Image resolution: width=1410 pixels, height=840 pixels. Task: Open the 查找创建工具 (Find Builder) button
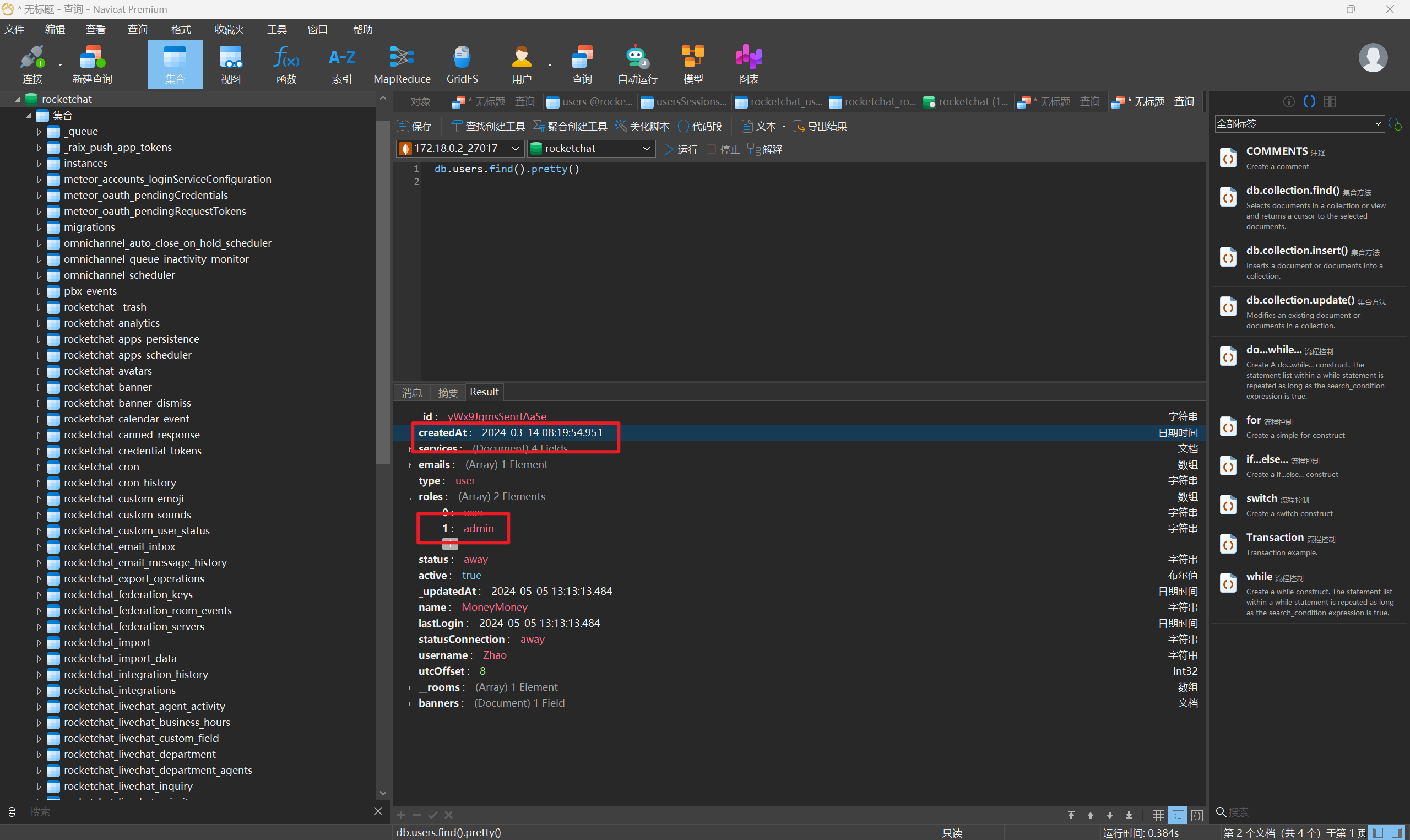[x=489, y=127]
